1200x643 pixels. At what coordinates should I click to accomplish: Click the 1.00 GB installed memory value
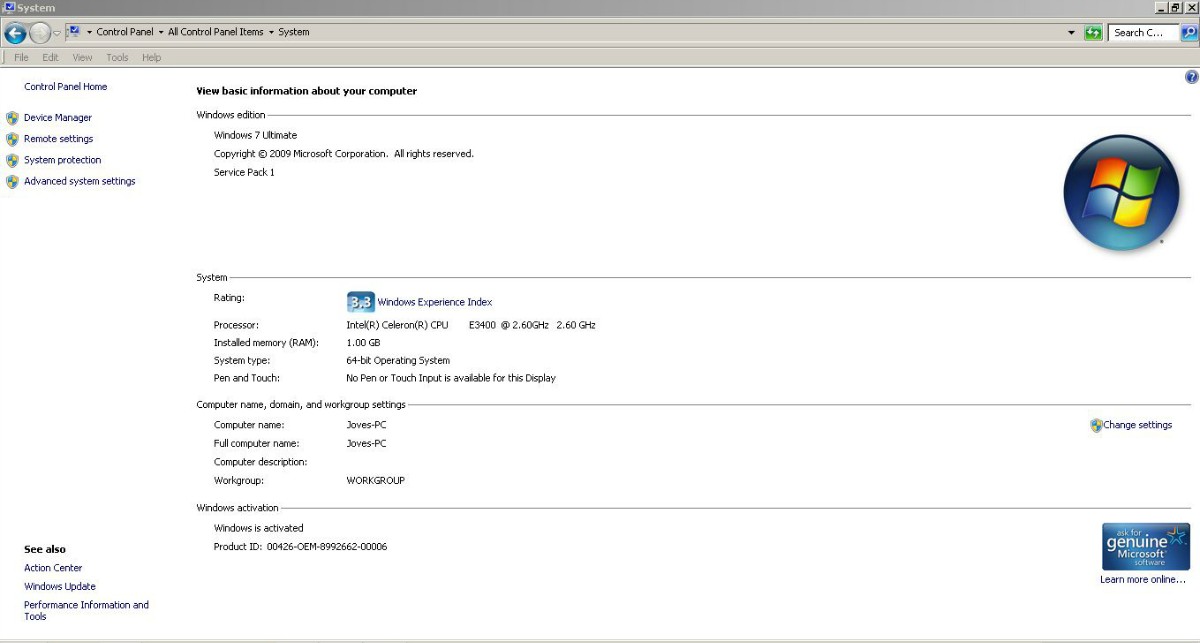click(363, 343)
